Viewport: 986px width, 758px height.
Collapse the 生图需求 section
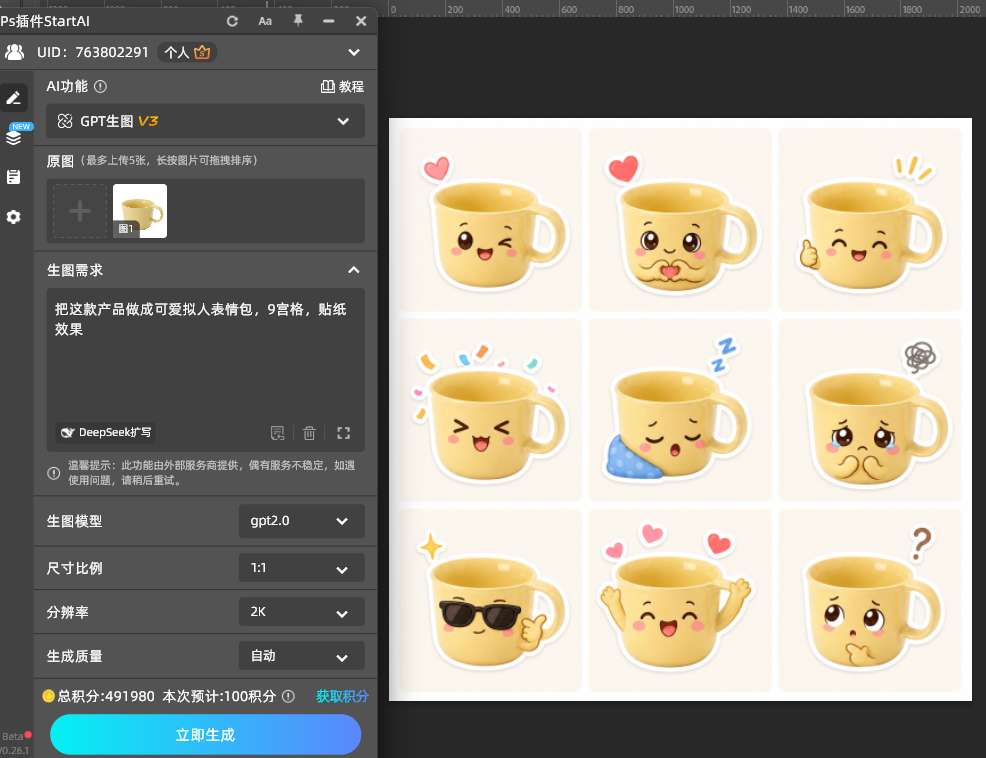click(354, 270)
